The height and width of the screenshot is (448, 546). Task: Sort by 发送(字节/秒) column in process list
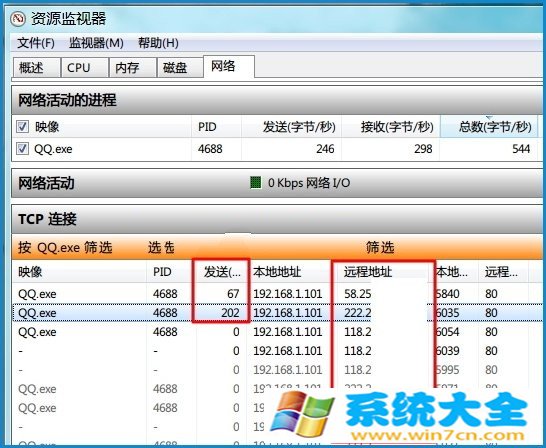291,127
